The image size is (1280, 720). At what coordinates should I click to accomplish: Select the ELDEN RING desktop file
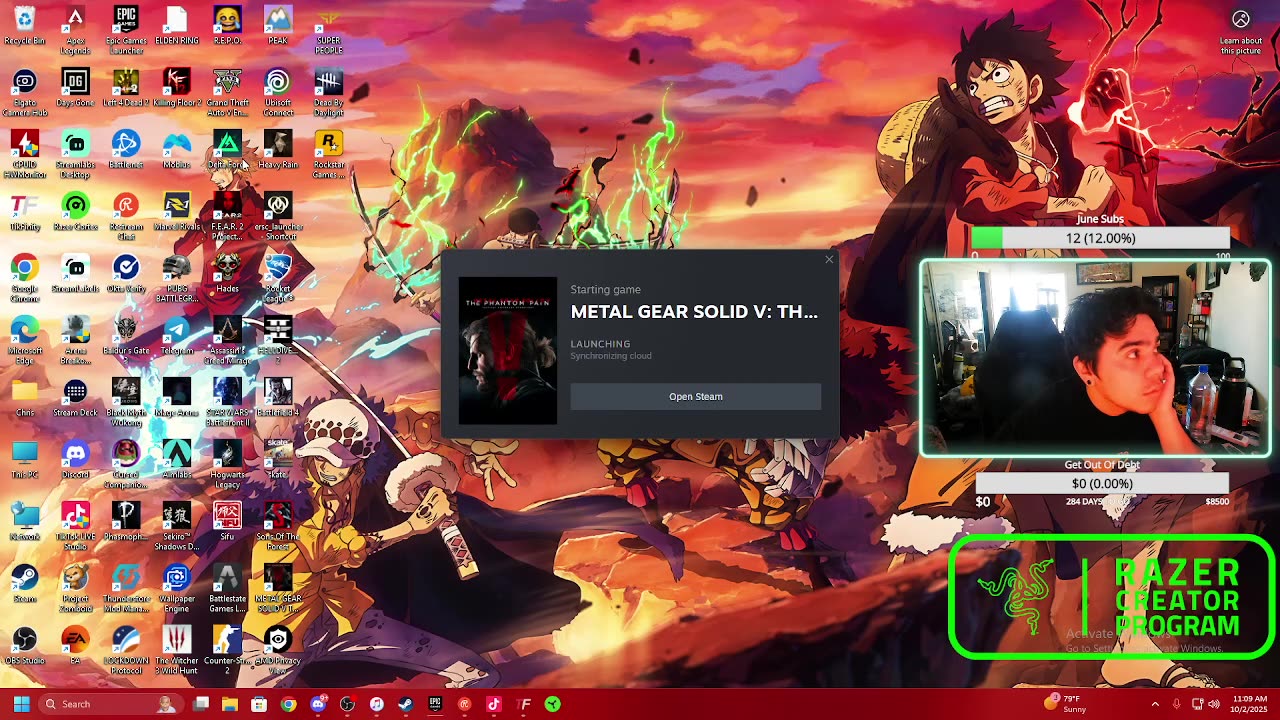point(176,27)
